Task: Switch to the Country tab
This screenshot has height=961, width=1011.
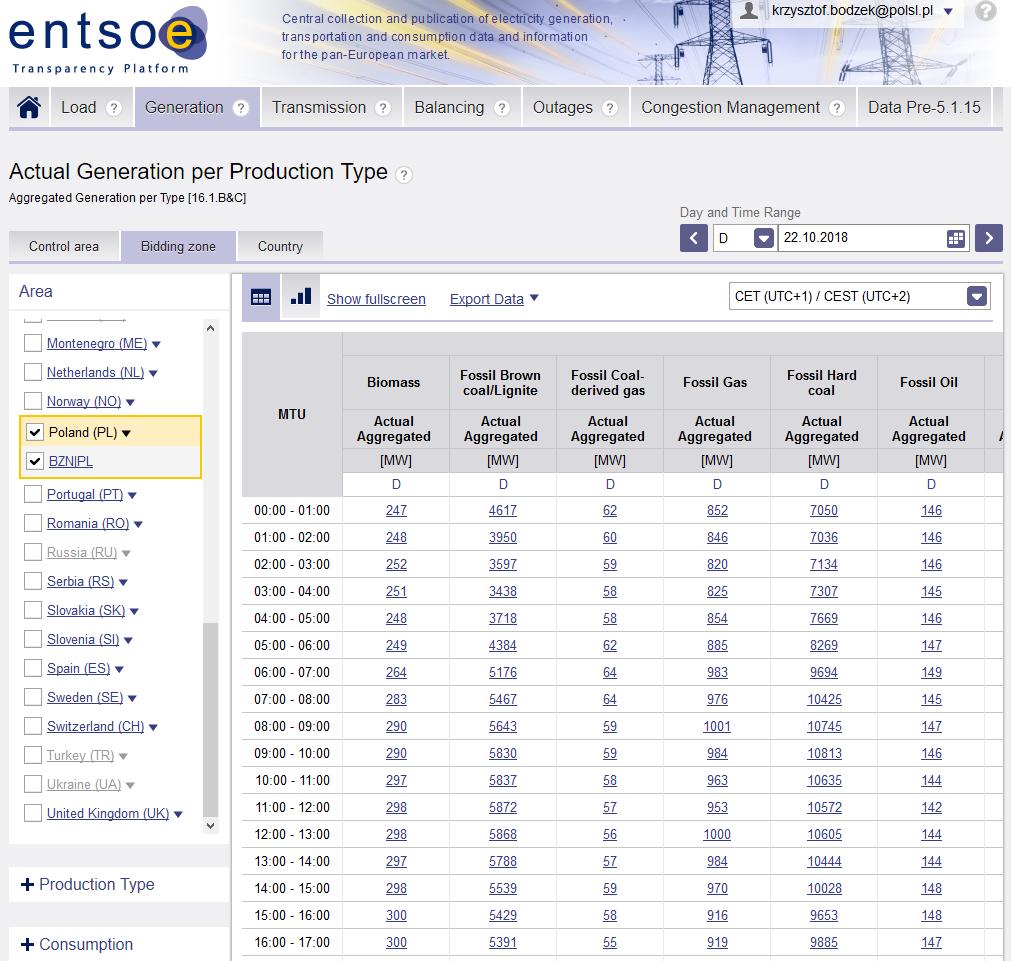Action: tap(280, 246)
